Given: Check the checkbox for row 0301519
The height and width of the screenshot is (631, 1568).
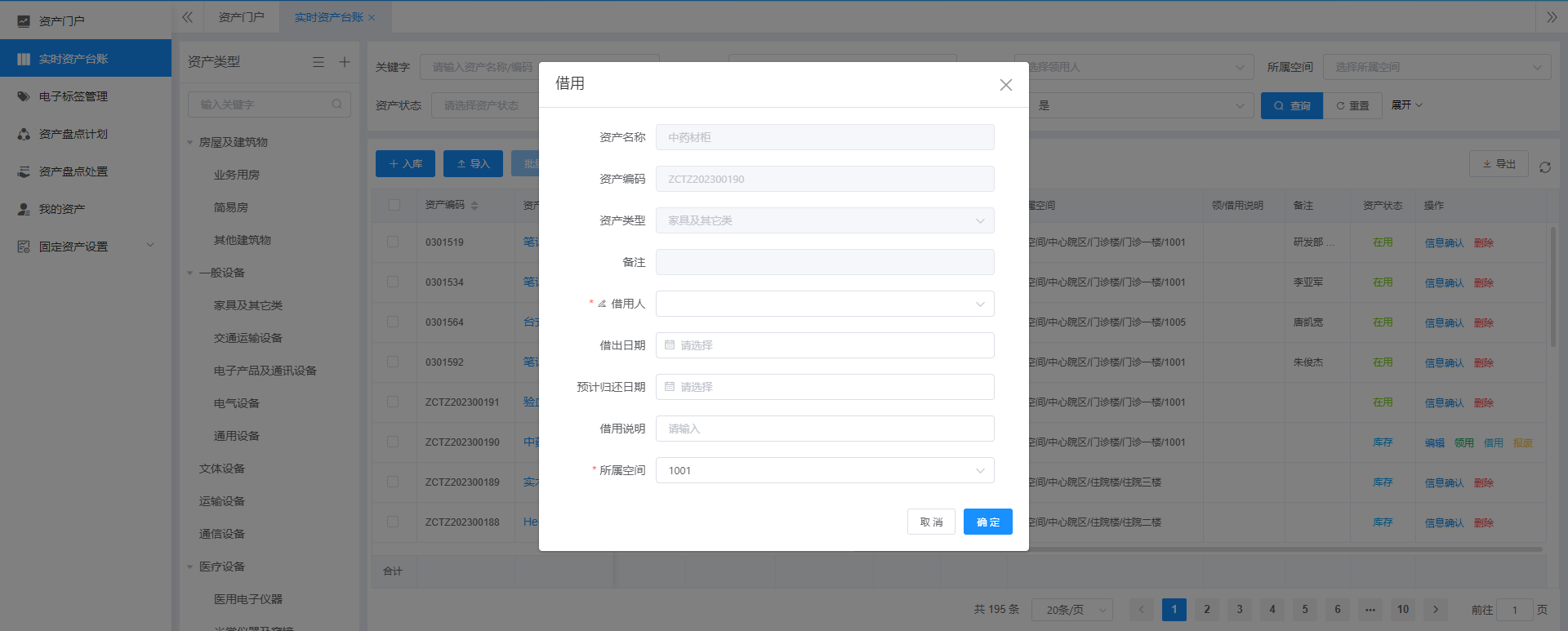Looking at the screenshot, I should coord(393,242).
